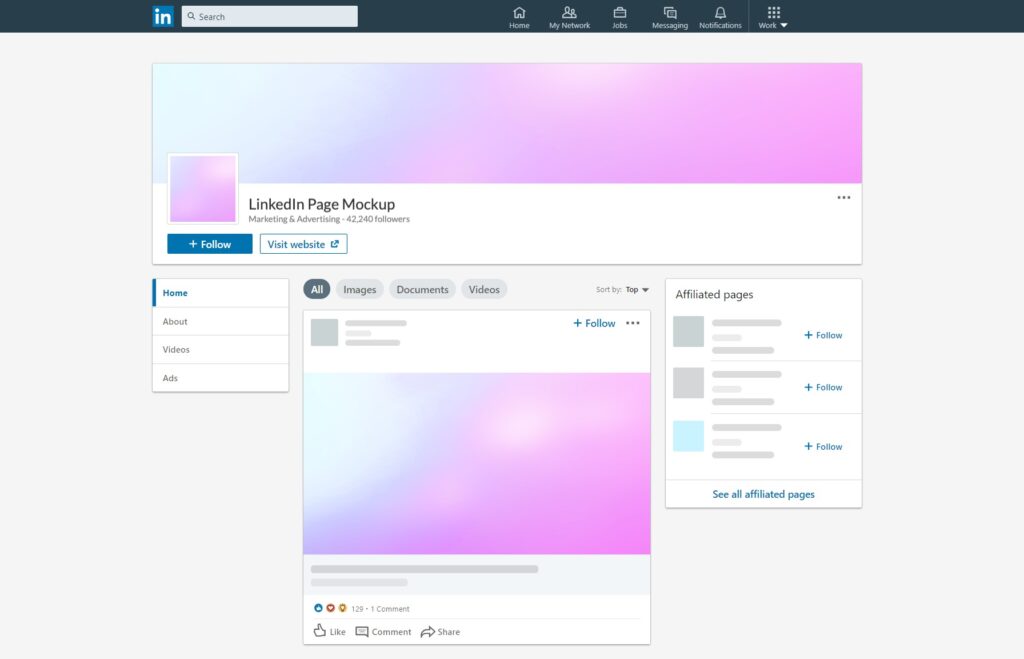The width and height of the screenshot is (1024, 659).
Task: Open Home from the top navigation bar
Action: [x=519, y=18]
